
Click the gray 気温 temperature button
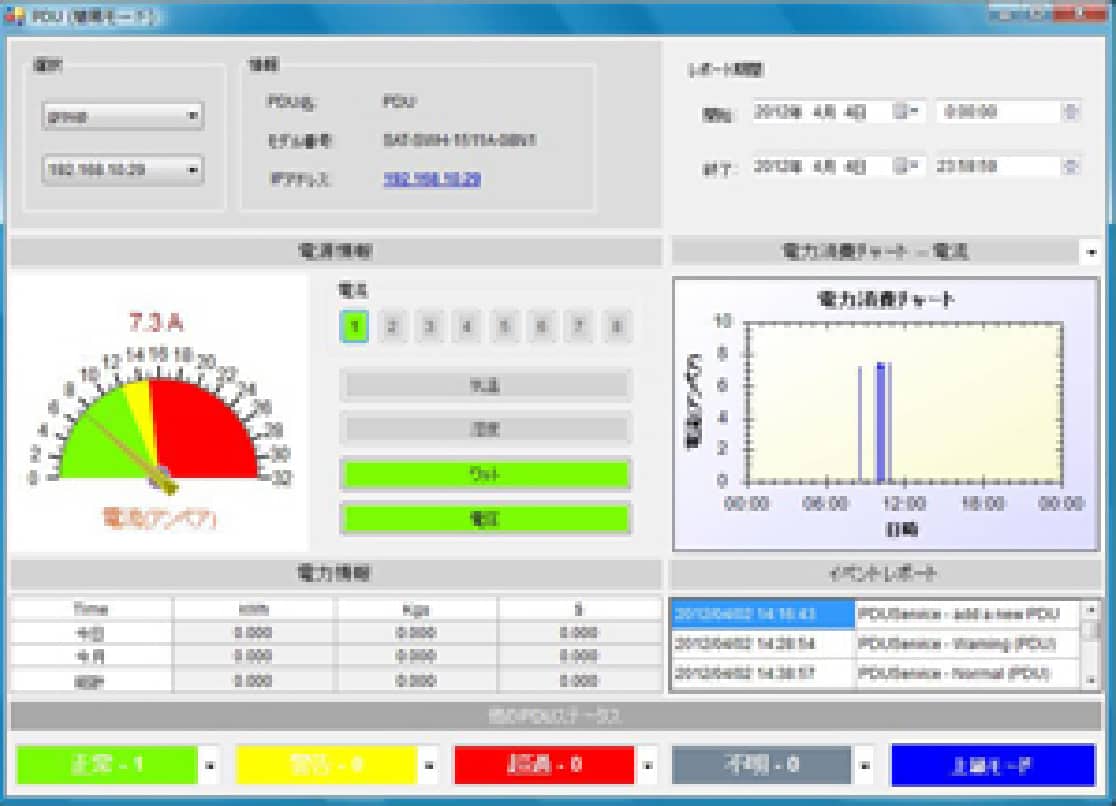coord(485,385)
